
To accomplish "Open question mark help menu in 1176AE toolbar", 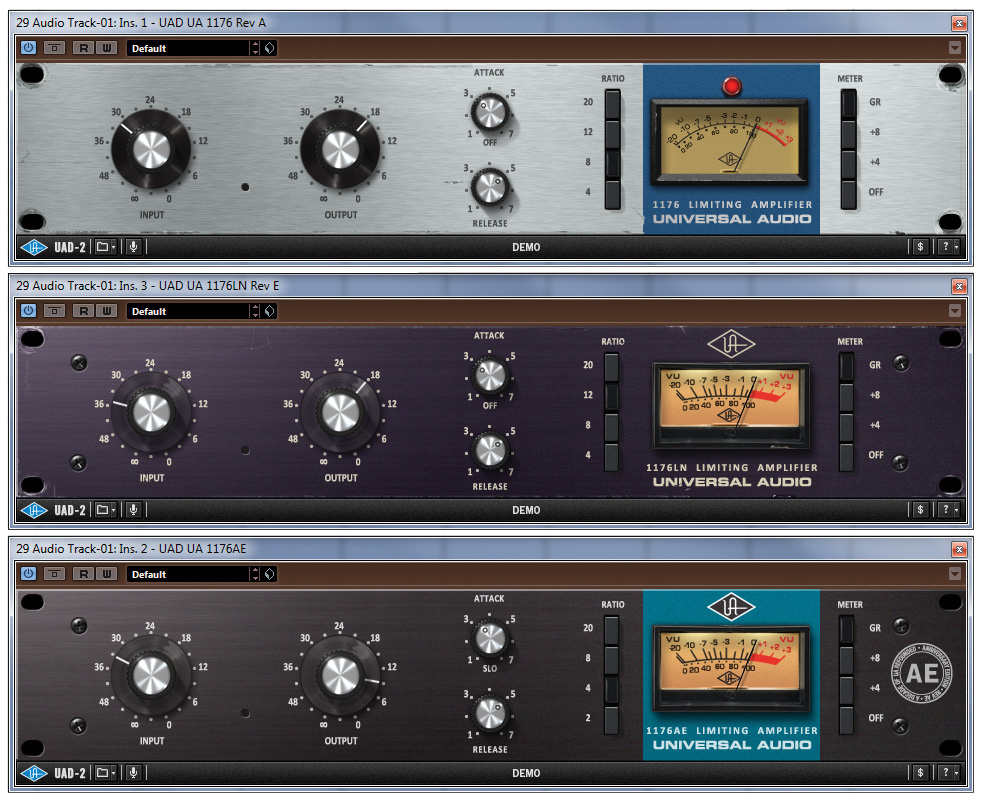I will [949, 773].
